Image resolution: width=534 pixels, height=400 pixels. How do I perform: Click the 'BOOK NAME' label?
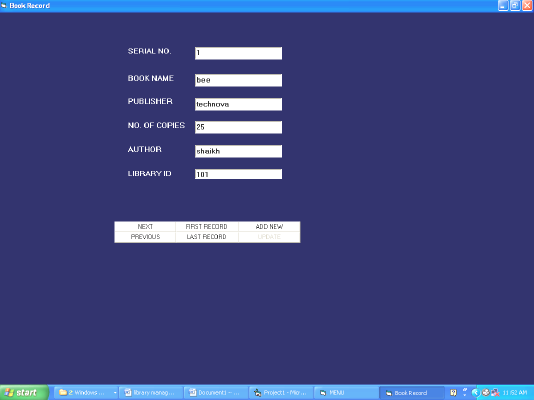click(151, 78)
